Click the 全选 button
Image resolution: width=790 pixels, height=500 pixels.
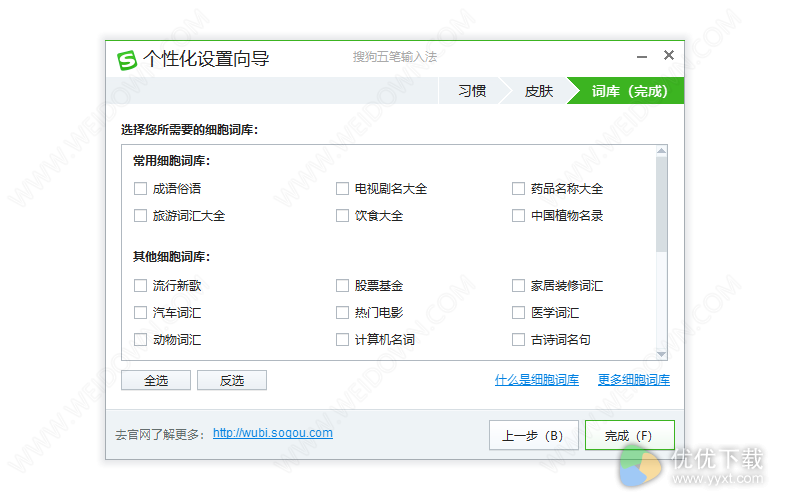(156, 380)
